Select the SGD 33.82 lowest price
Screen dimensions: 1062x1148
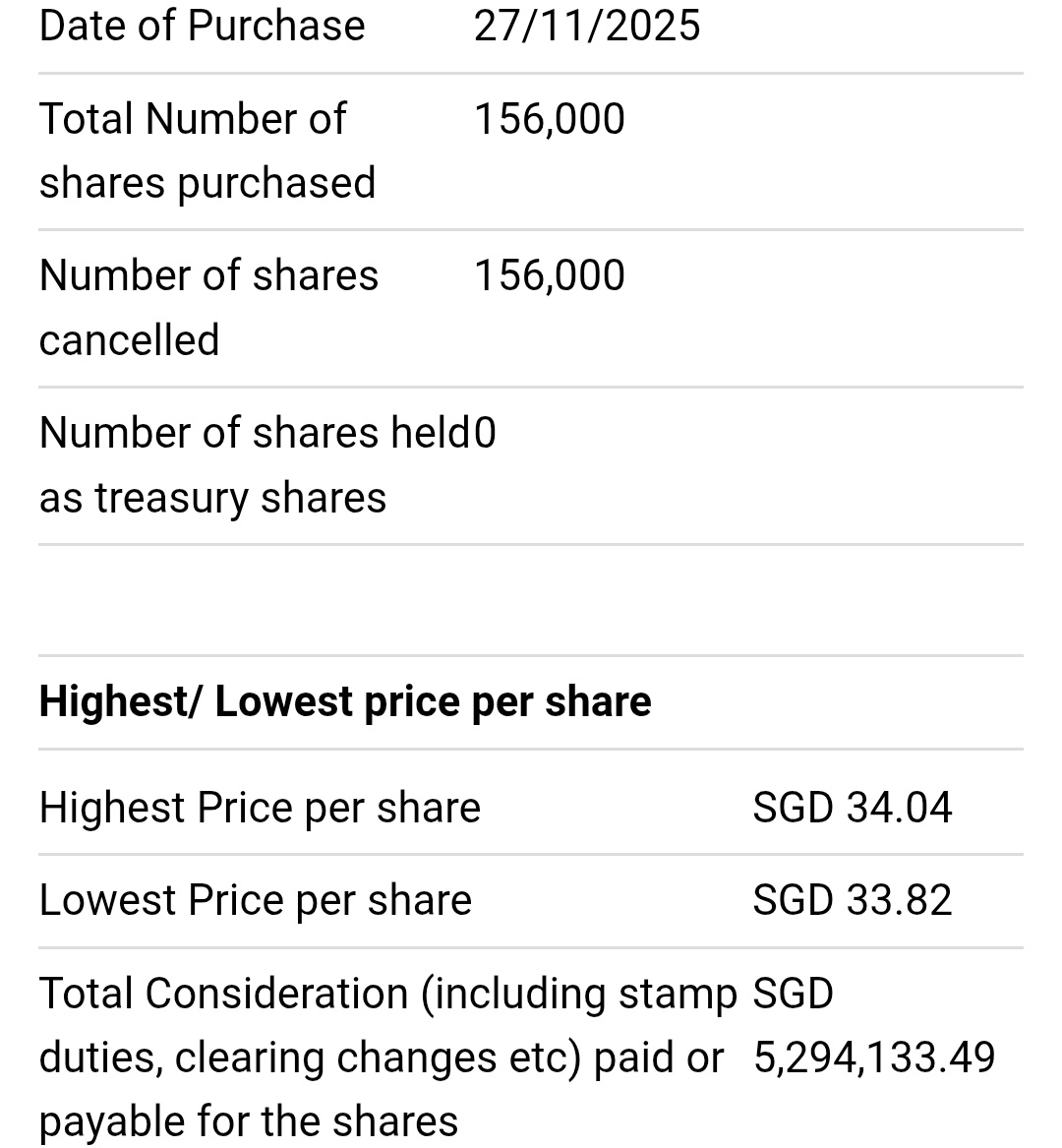(852, 900)
